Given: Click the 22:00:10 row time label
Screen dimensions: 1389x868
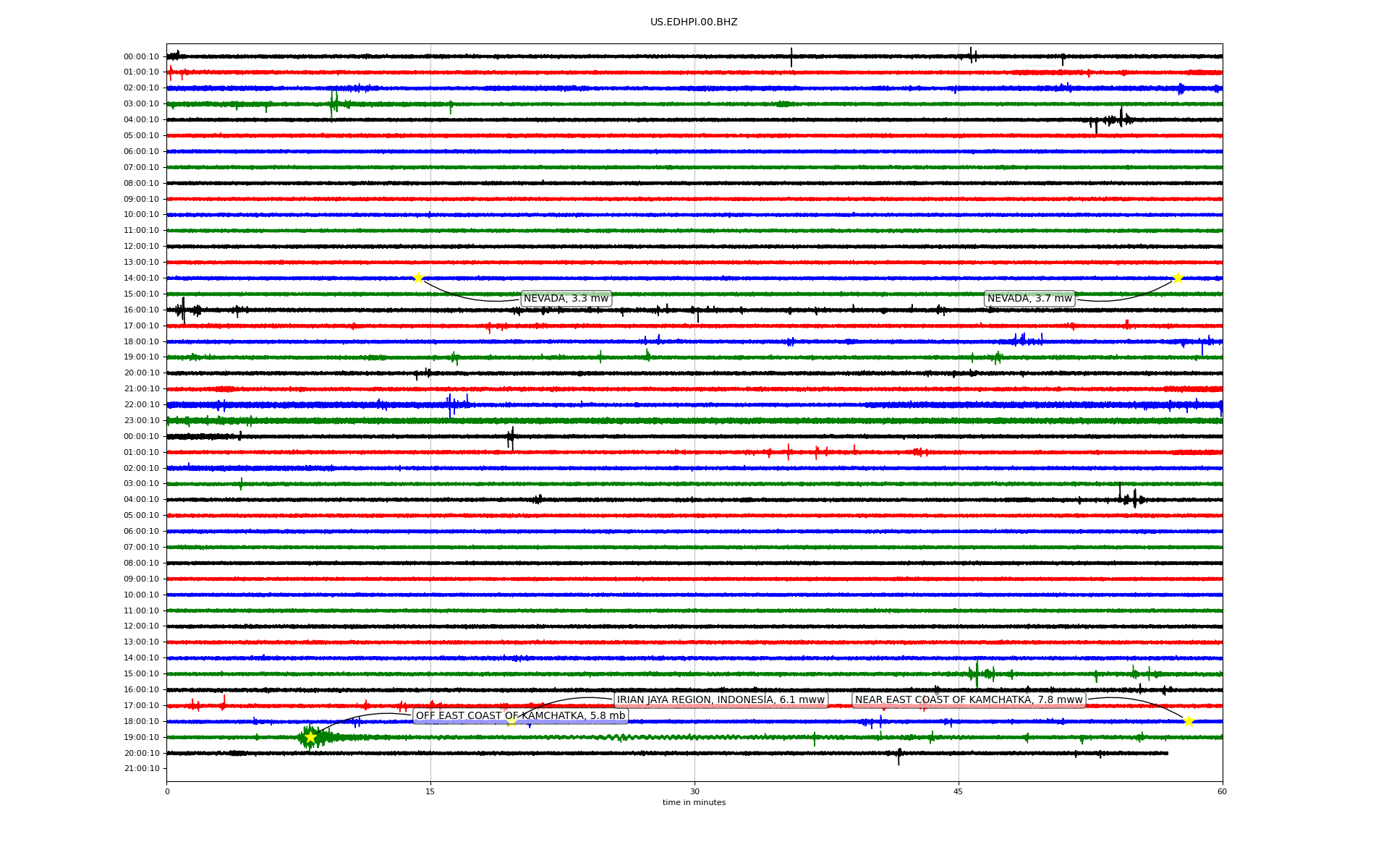Looking at the screenshot, I should [141, 405].
